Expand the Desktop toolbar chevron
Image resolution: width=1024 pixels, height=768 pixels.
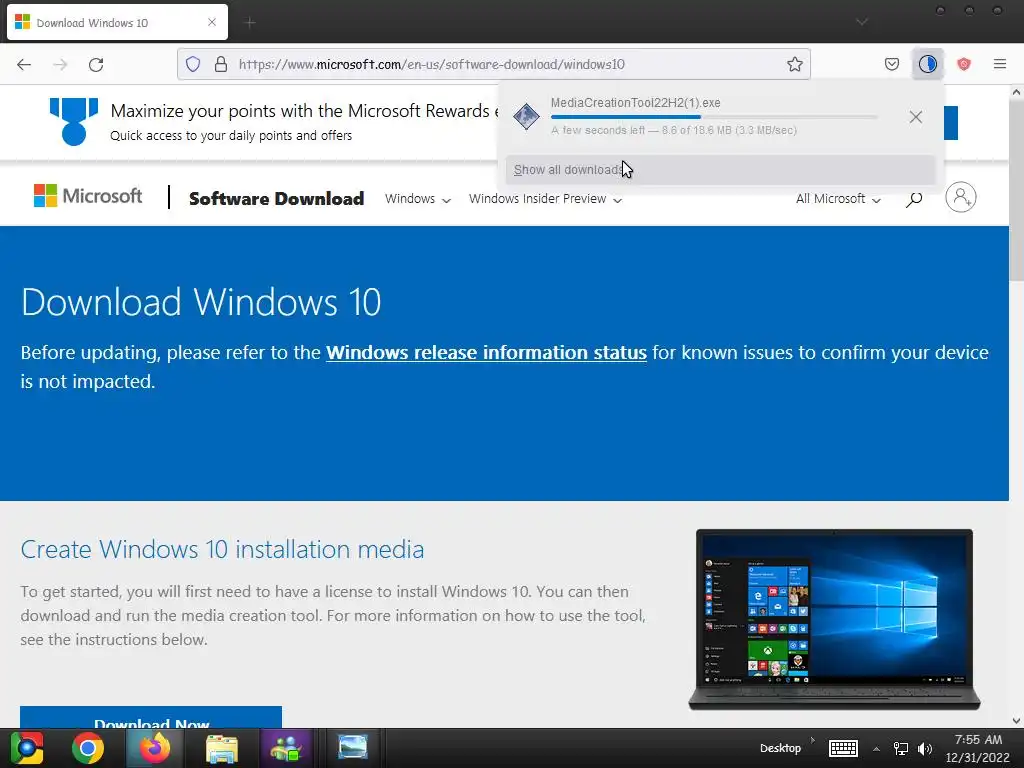point(813,740)
